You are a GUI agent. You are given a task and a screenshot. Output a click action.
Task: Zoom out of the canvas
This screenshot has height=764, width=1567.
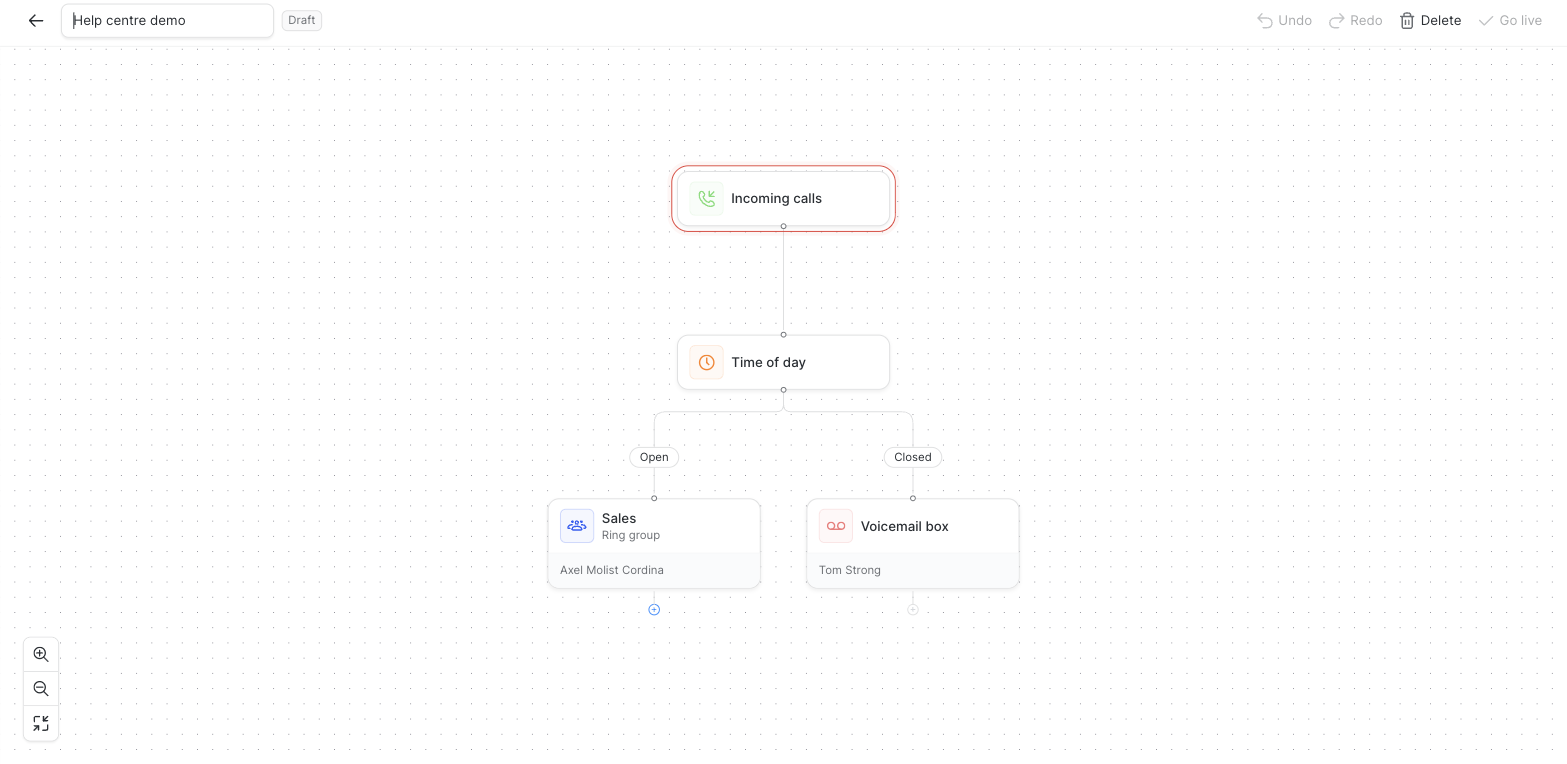[41, 688]
